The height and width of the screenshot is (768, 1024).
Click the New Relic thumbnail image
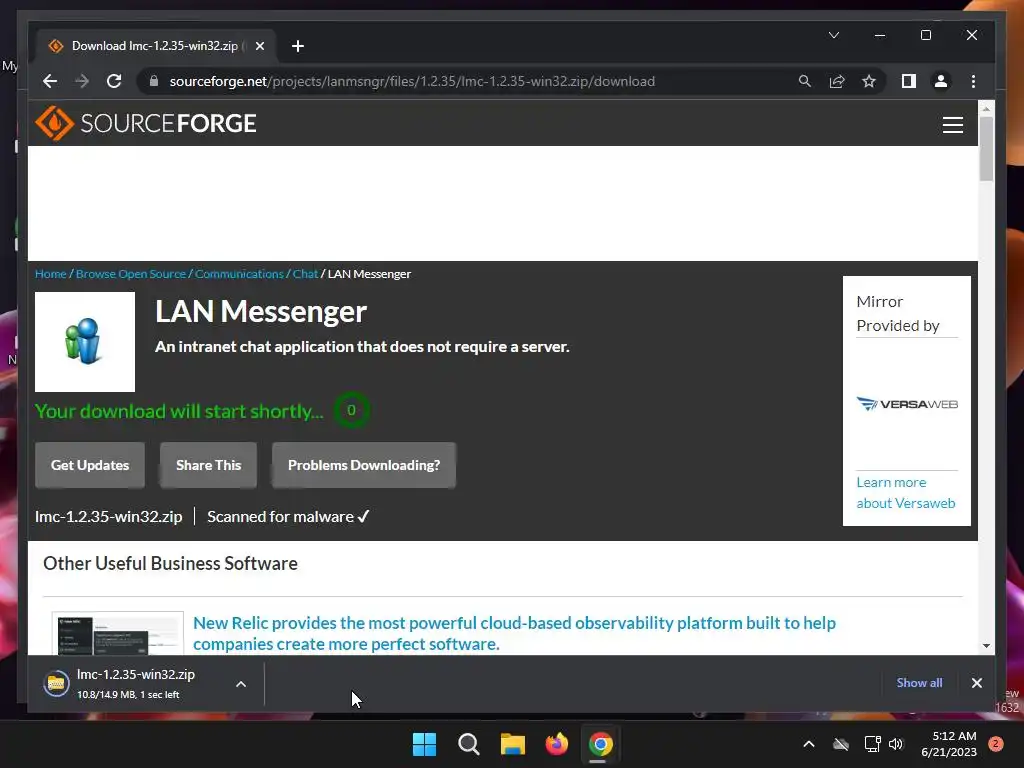[x=118, y=633]
